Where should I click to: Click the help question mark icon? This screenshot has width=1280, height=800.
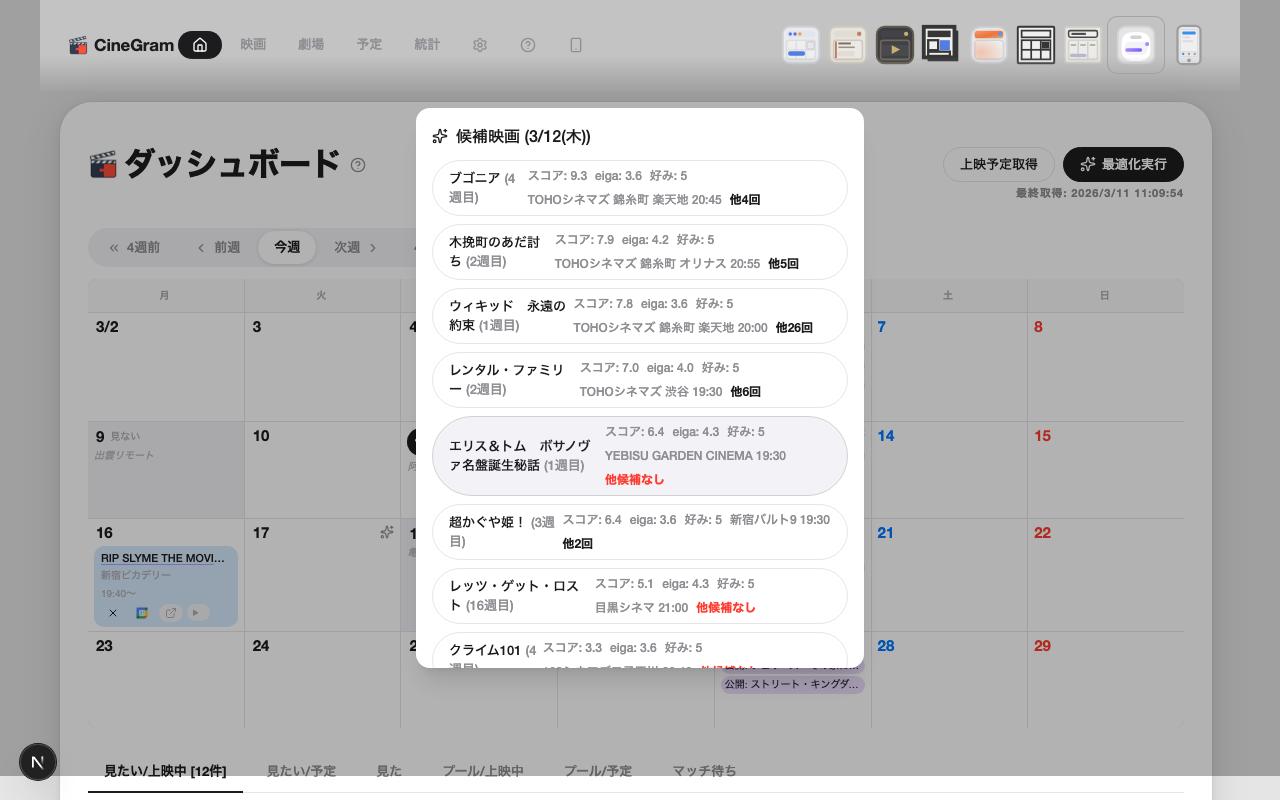pyautogui.click(x=528, y=45)
